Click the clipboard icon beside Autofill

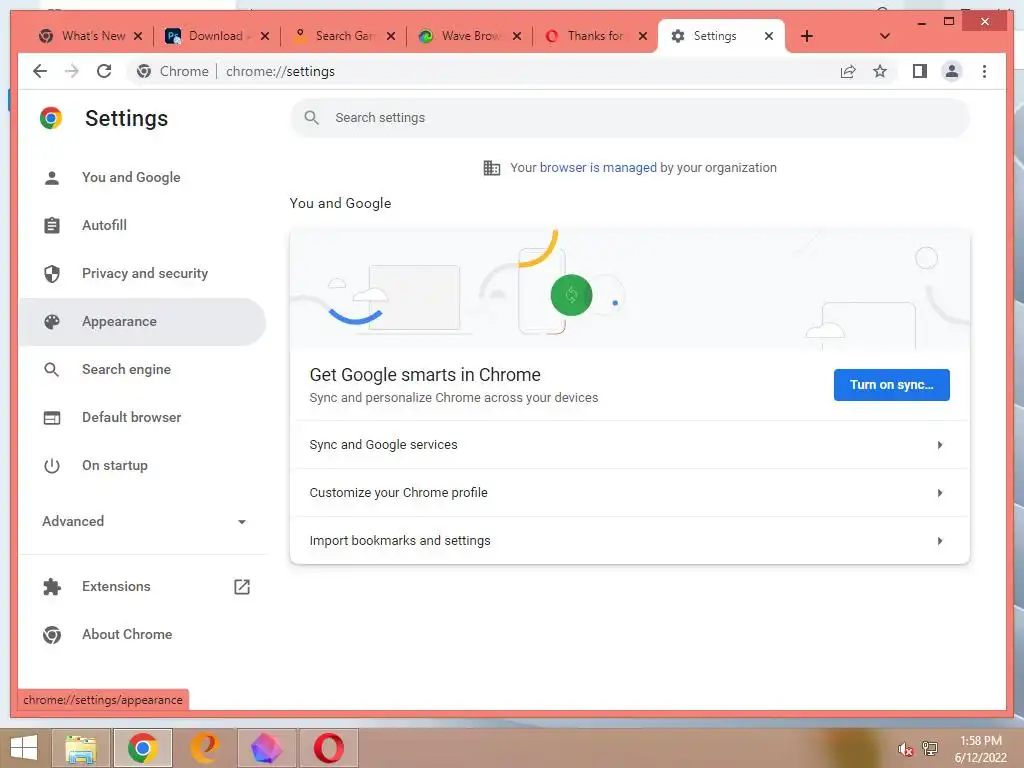pyautogui.click(x=52, y=225)
